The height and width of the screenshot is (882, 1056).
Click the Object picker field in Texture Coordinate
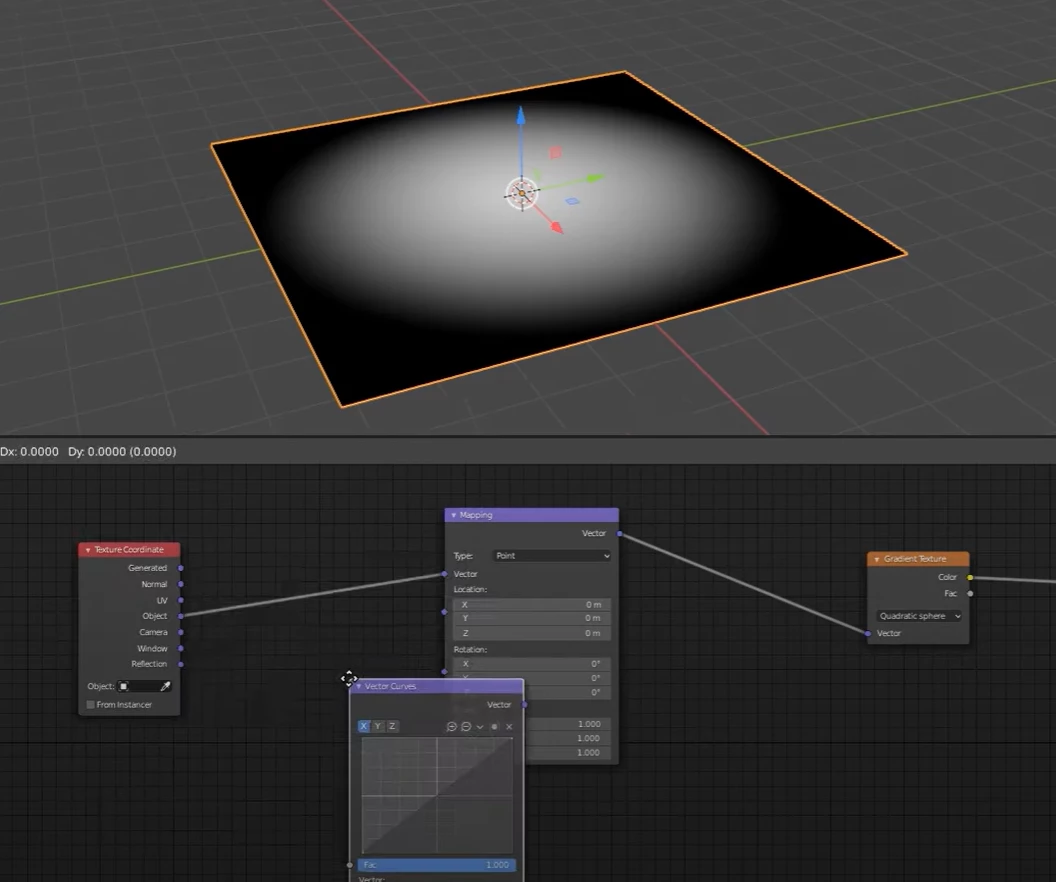144,686
